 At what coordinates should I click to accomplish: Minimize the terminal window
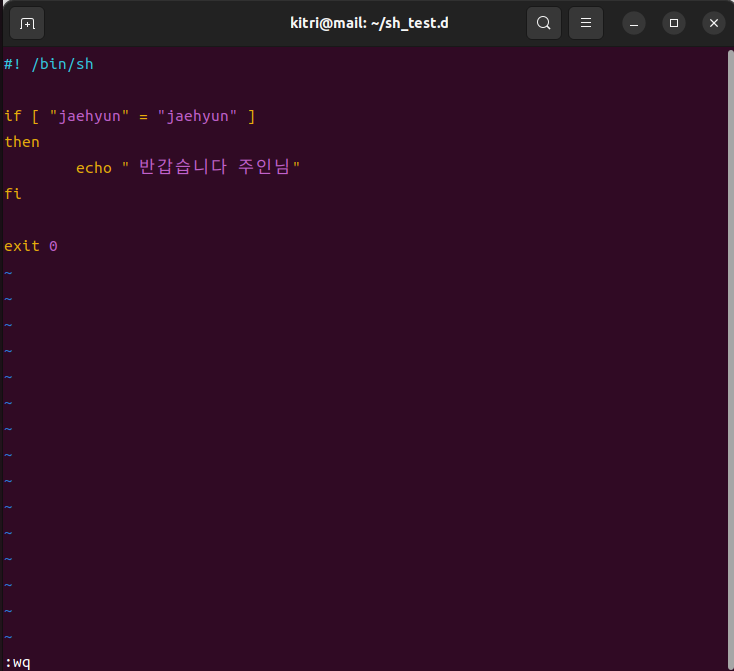pyautogui.click(x=634, y=23)
